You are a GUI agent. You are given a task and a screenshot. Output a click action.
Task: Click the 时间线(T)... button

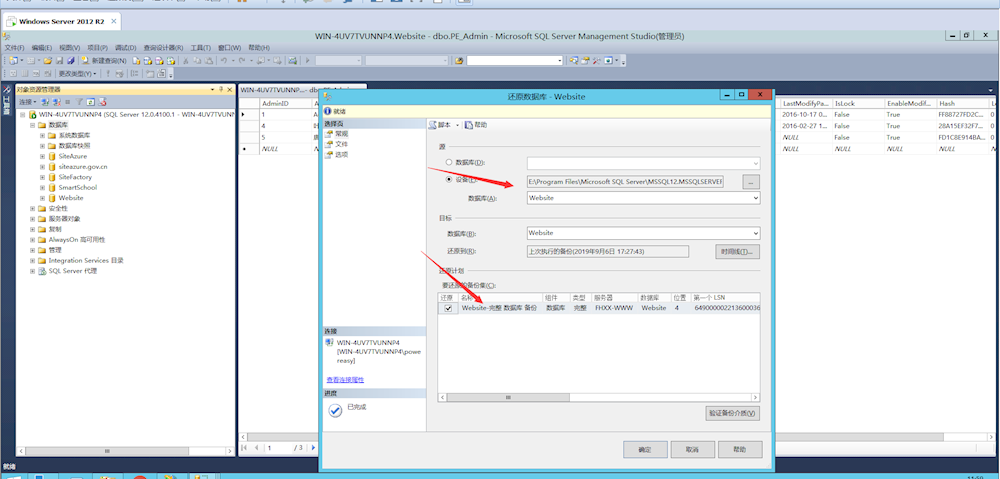739,251
